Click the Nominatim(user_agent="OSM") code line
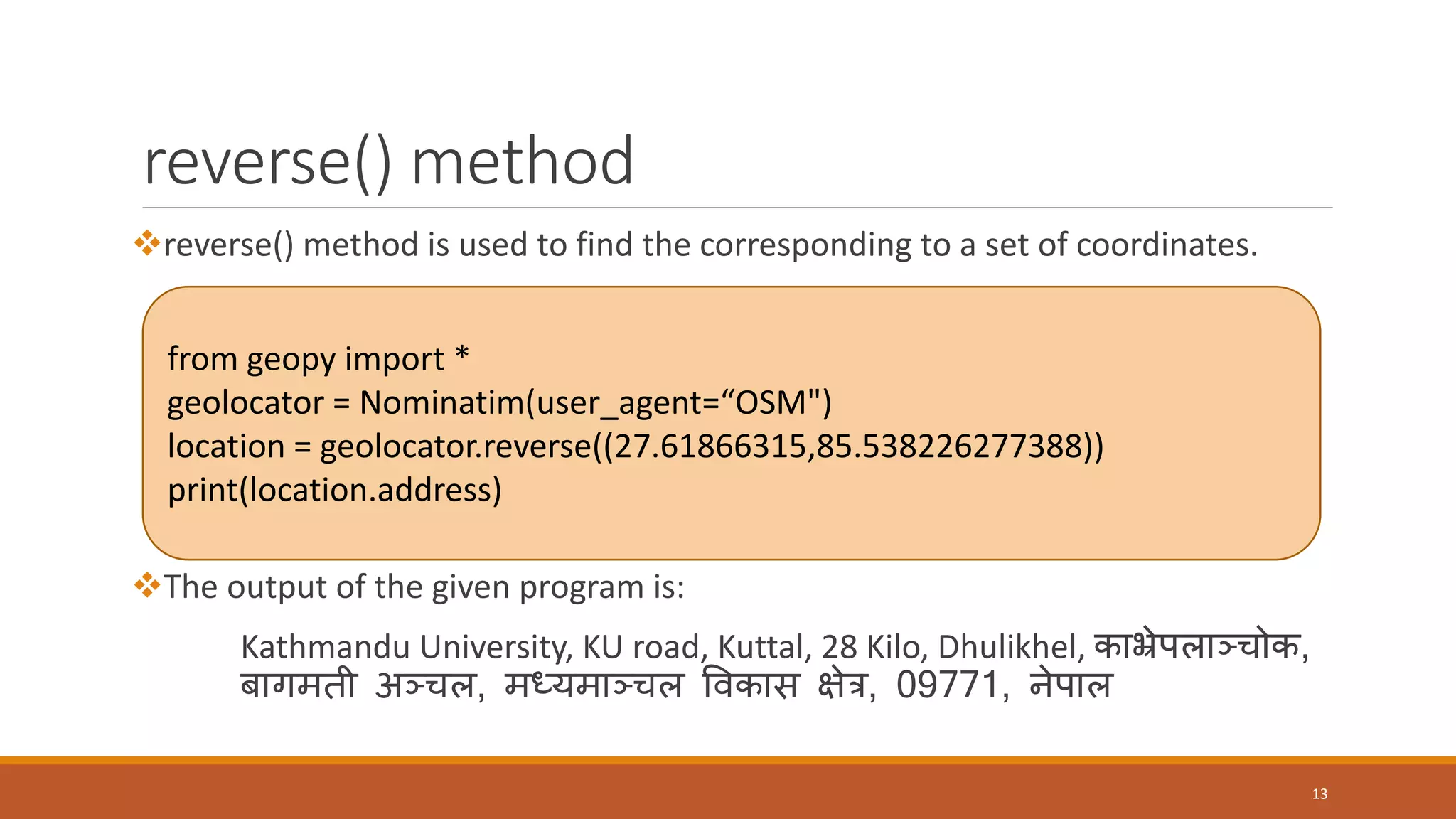 (499, 403)
